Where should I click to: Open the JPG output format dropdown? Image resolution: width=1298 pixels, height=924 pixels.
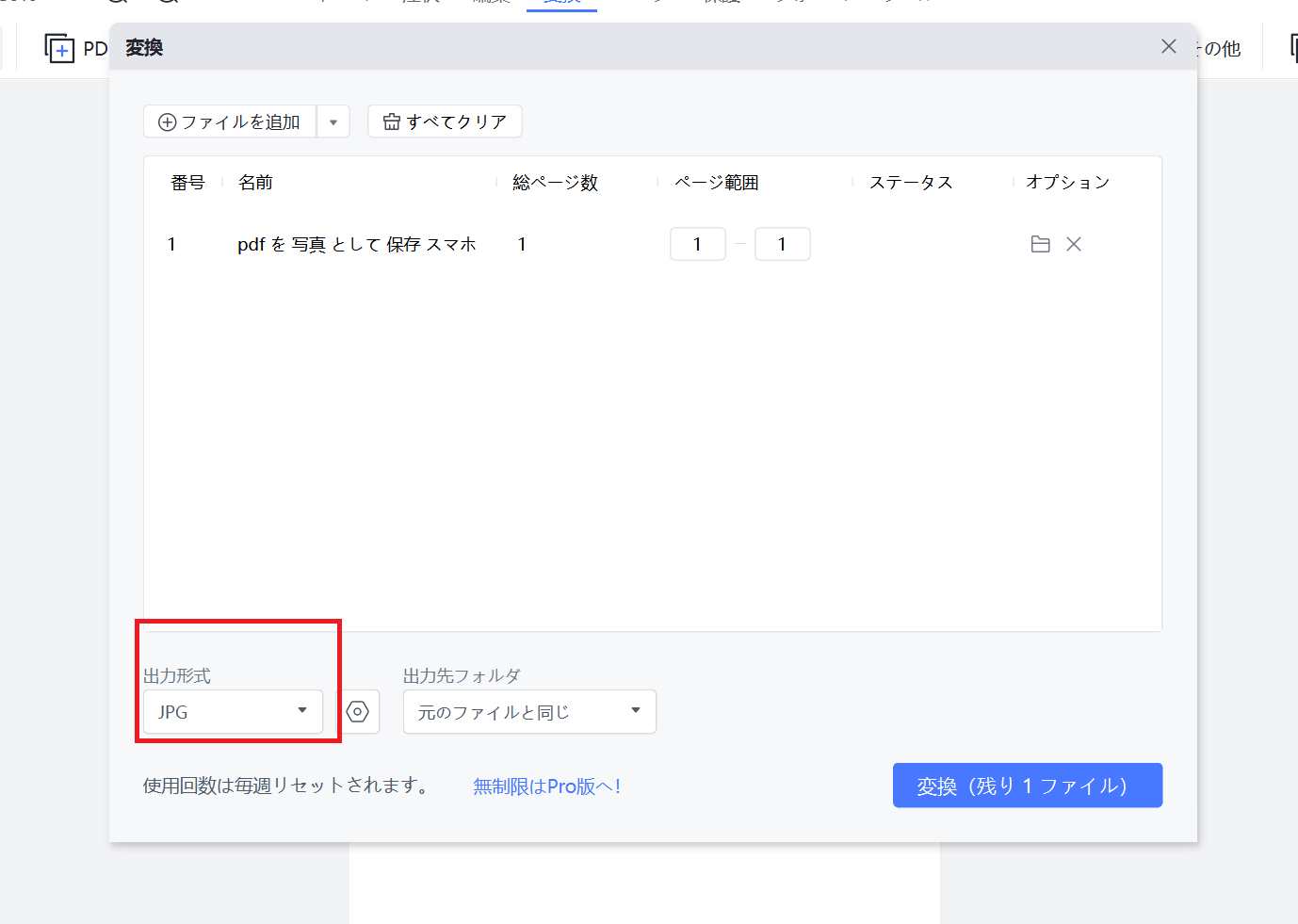pos(232,711)
